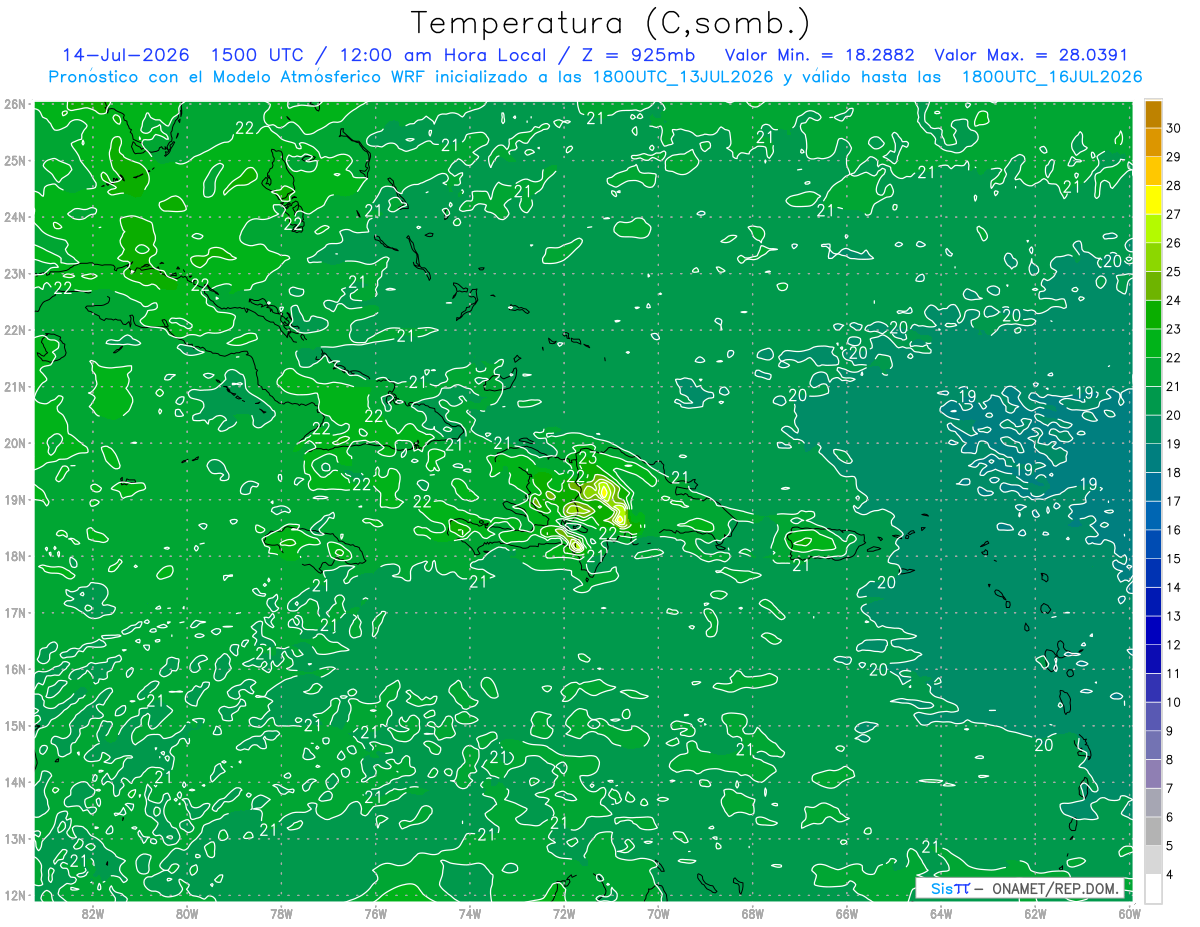Screen dimensions: 1200x927
Task: Select the 'Z = 925mb' level text
Action: click(x=637, y=55)
